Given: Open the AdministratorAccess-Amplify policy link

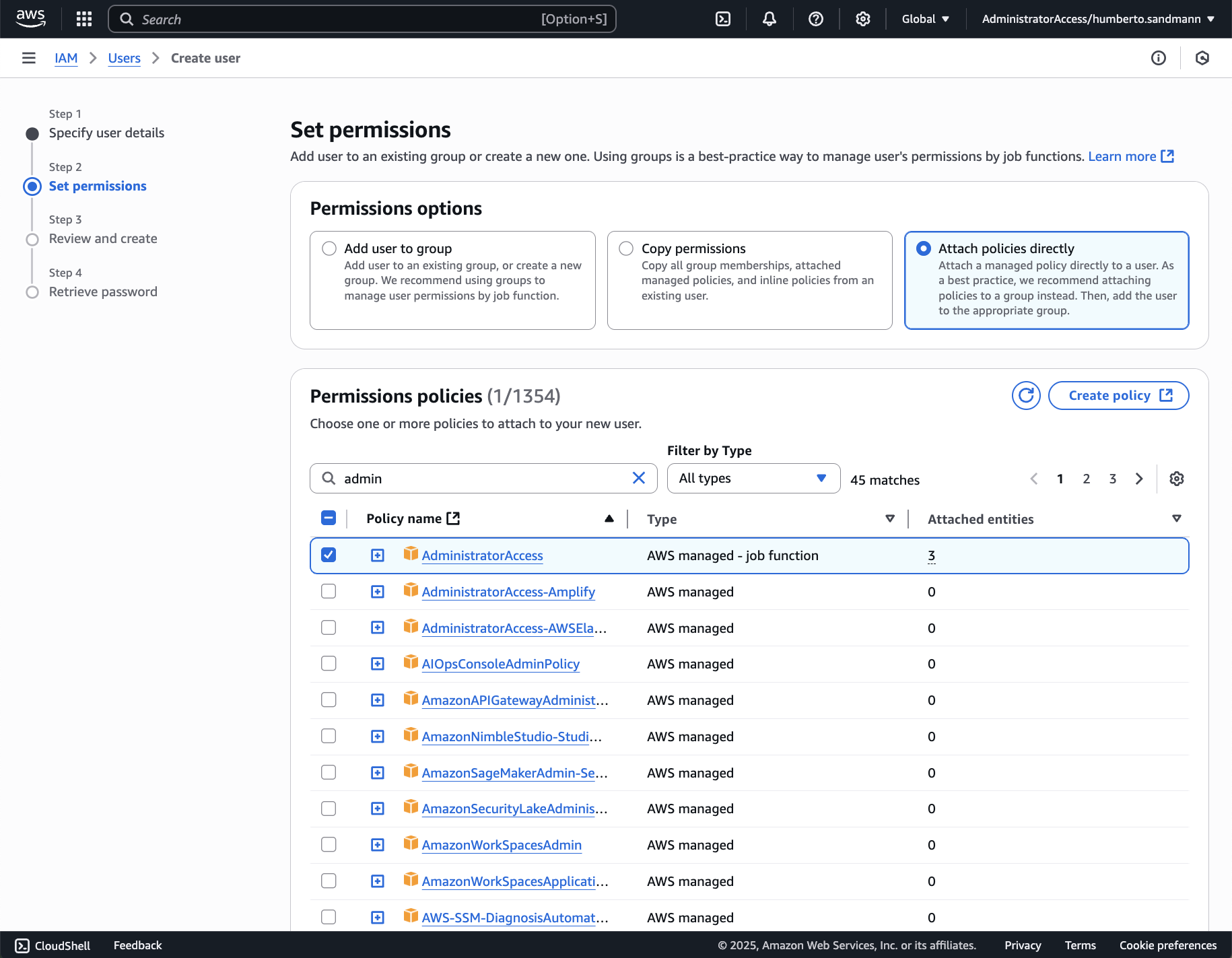Looking at the screenshot, I should (508, 592).
